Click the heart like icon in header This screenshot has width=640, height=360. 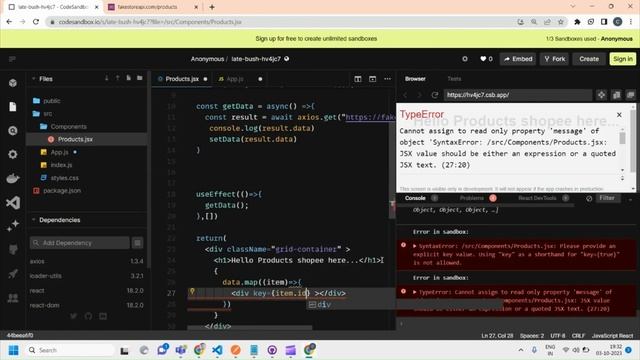[x=483, y=59]
